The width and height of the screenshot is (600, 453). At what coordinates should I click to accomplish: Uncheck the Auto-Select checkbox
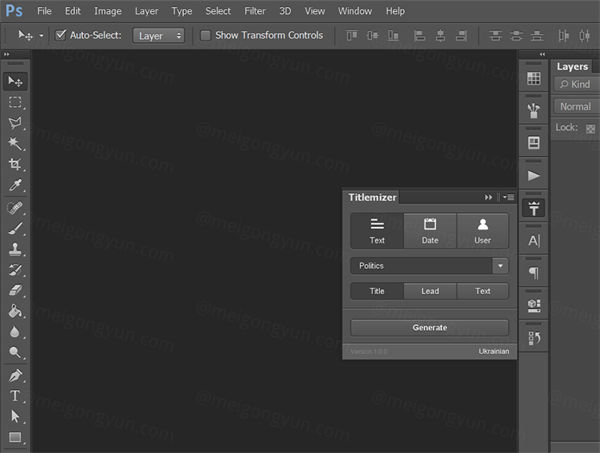pyautogui.click(x=60, y=35)
